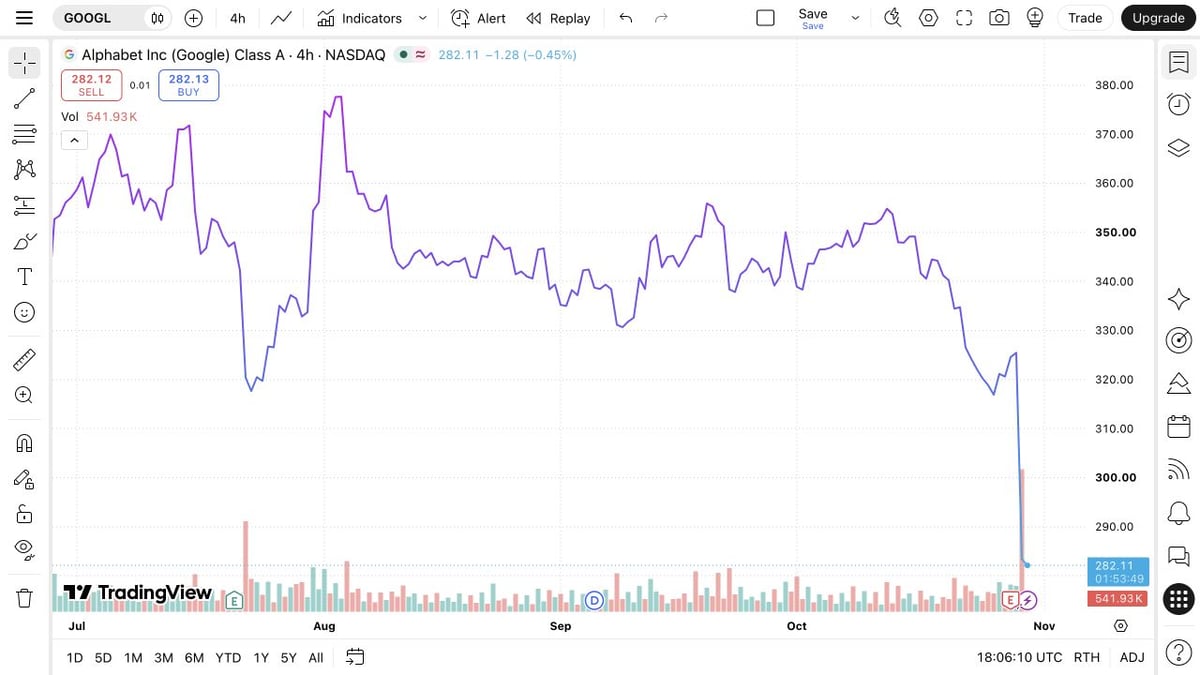The height and width of the screenshot is (675, 1200).
Task: Open the chart style line selector
Action: tap(281, 18)
